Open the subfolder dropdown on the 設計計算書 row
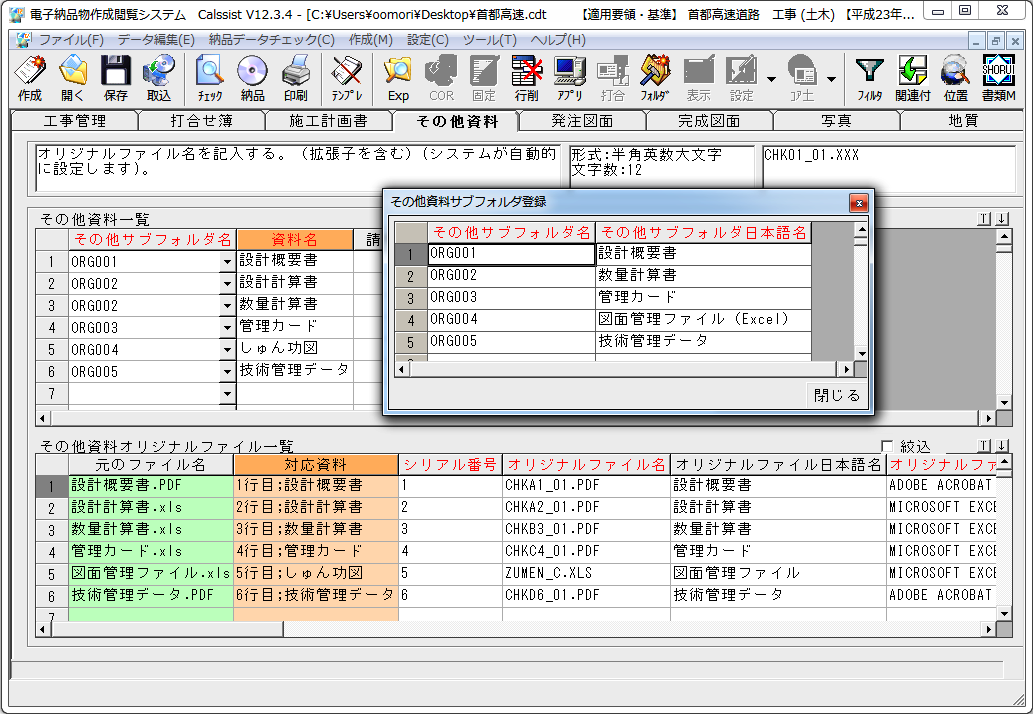Viewport: 1033px width, 714px height. (227, 284)
